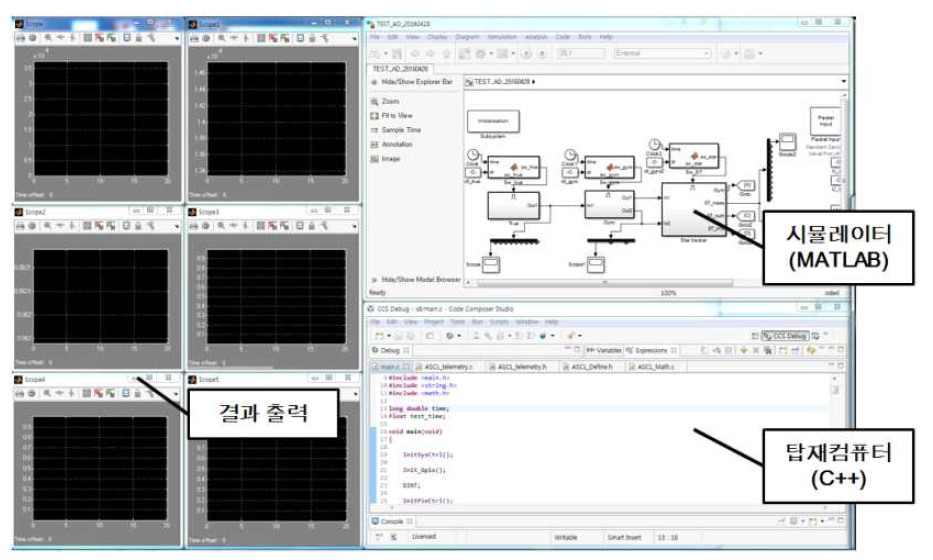
Task: Click the Annotation item in Simulink palette
Action: point(391,145)
